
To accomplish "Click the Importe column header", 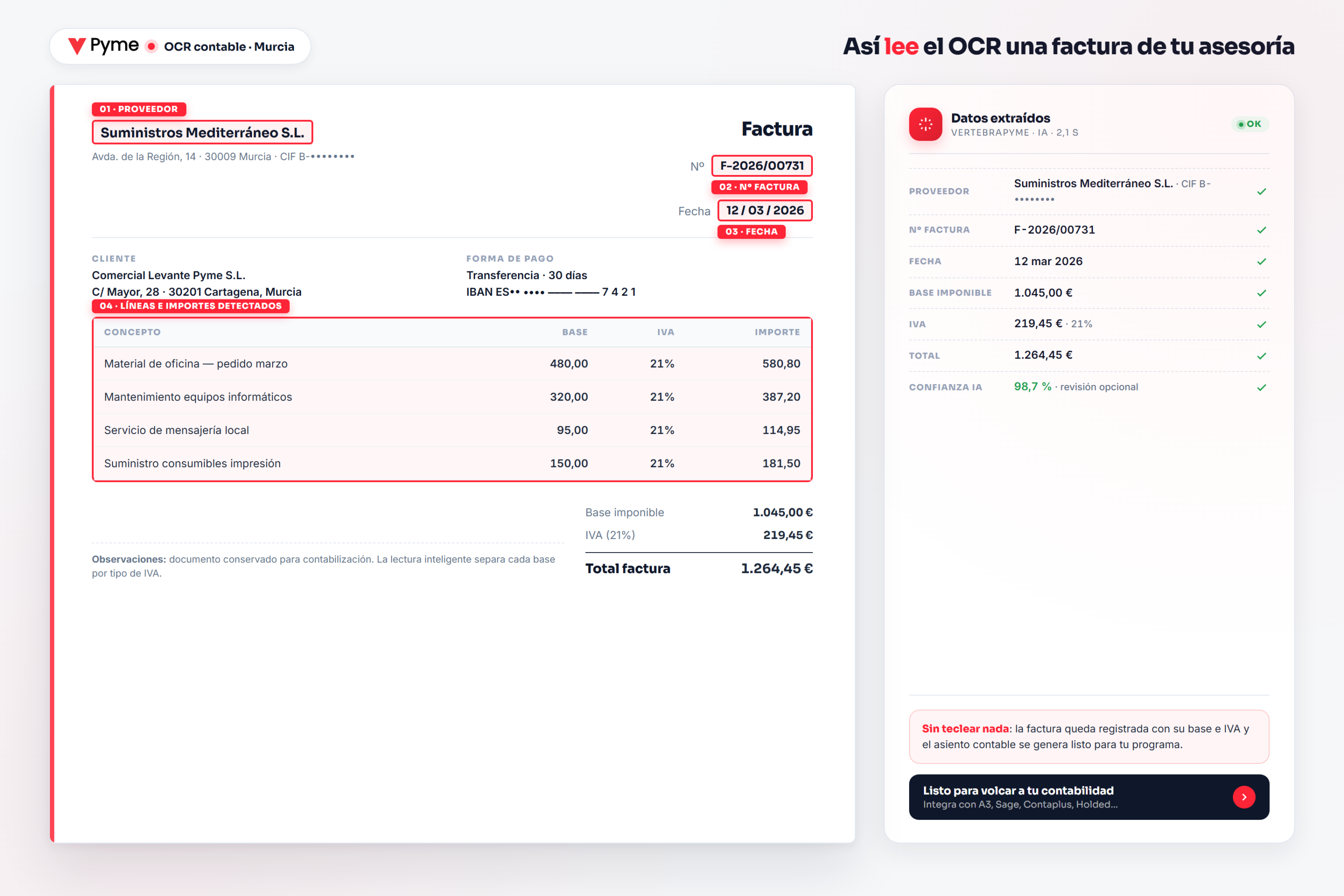I will [x=777, y=332].
